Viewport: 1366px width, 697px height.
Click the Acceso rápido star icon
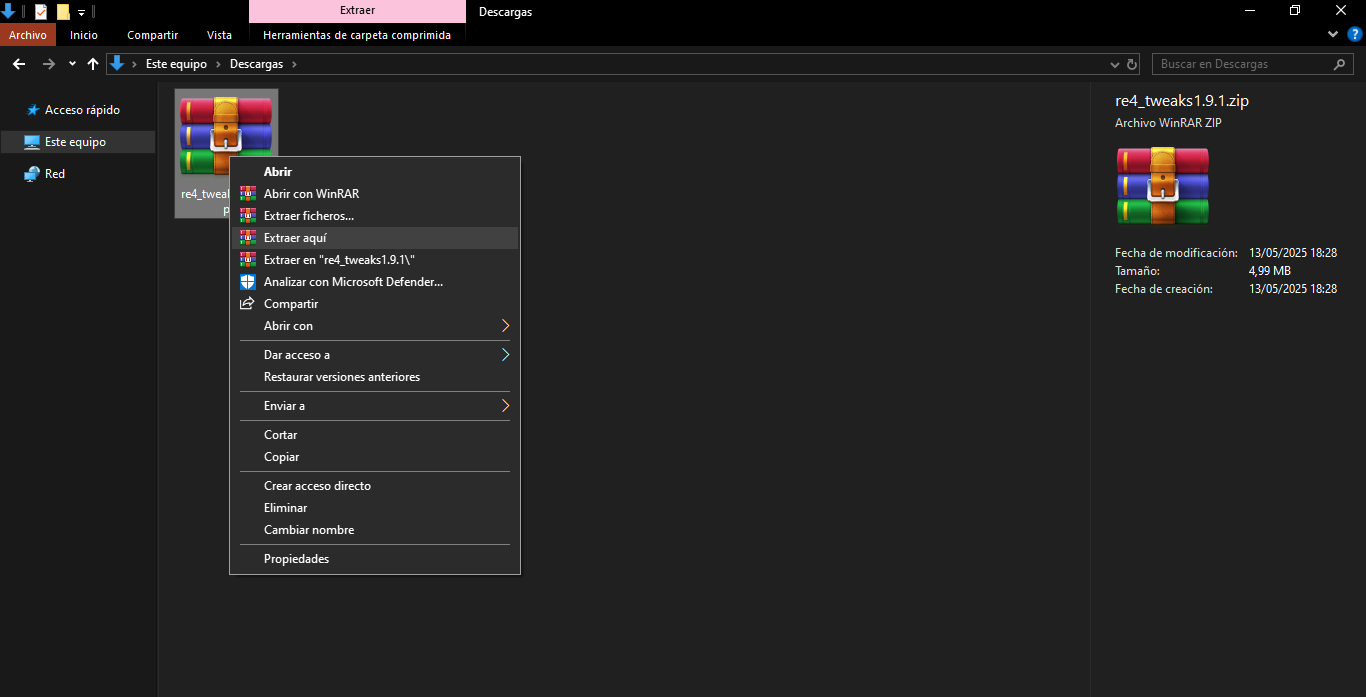click(32, 110)
